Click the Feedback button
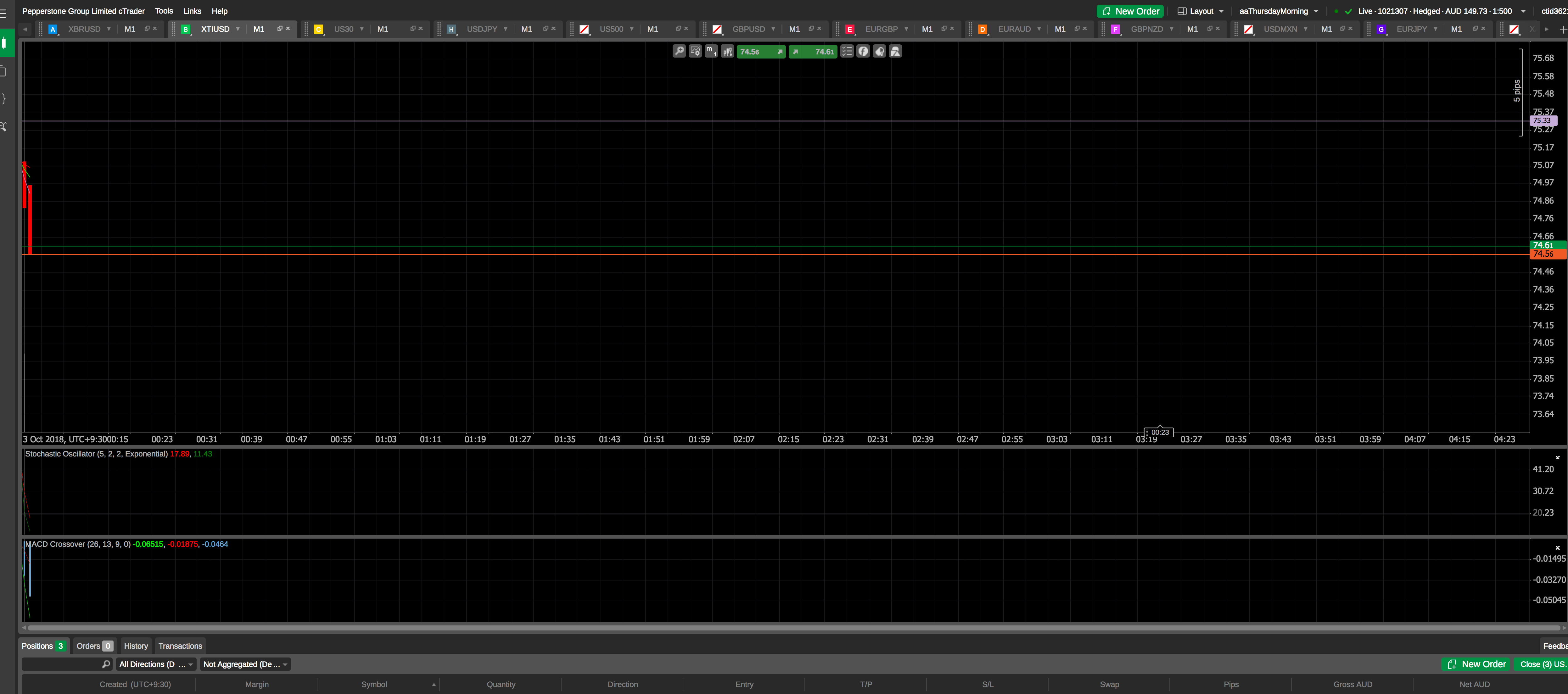The height and width of the screenshot is (694, 1568). click(x=1554, y=646)
